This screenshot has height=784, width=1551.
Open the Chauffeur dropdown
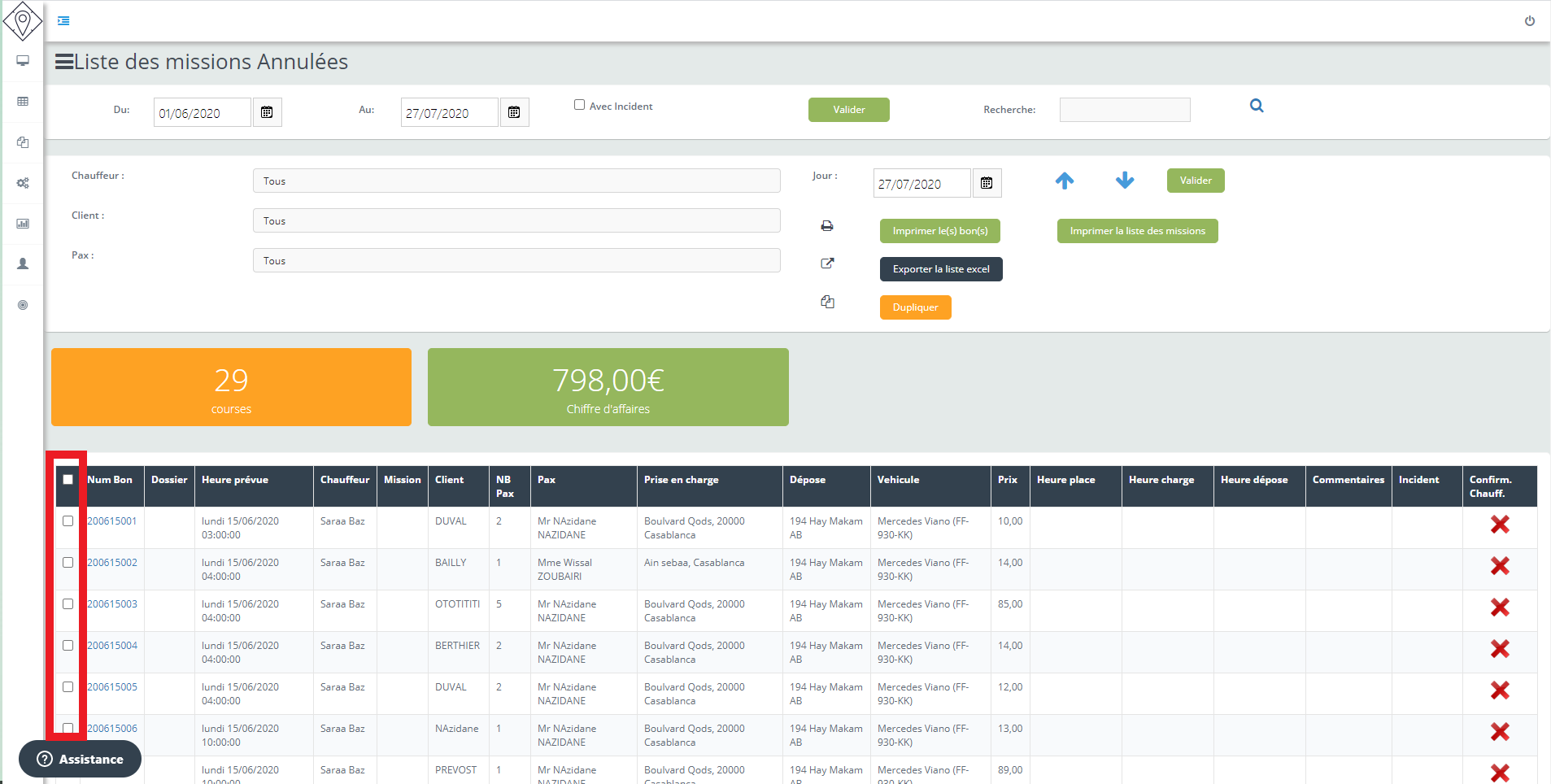pos(516,181)
